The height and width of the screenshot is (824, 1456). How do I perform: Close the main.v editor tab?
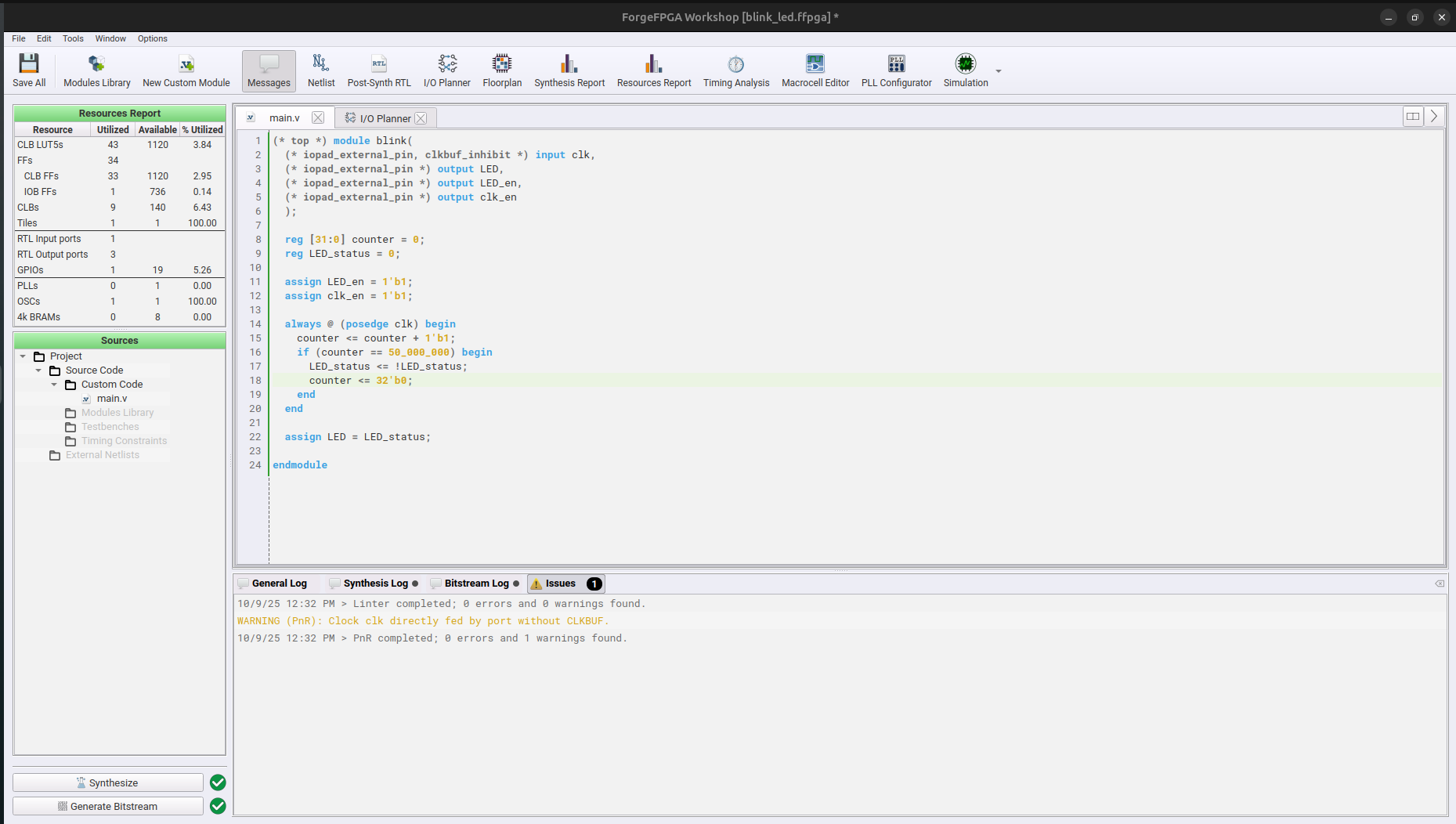318,118
